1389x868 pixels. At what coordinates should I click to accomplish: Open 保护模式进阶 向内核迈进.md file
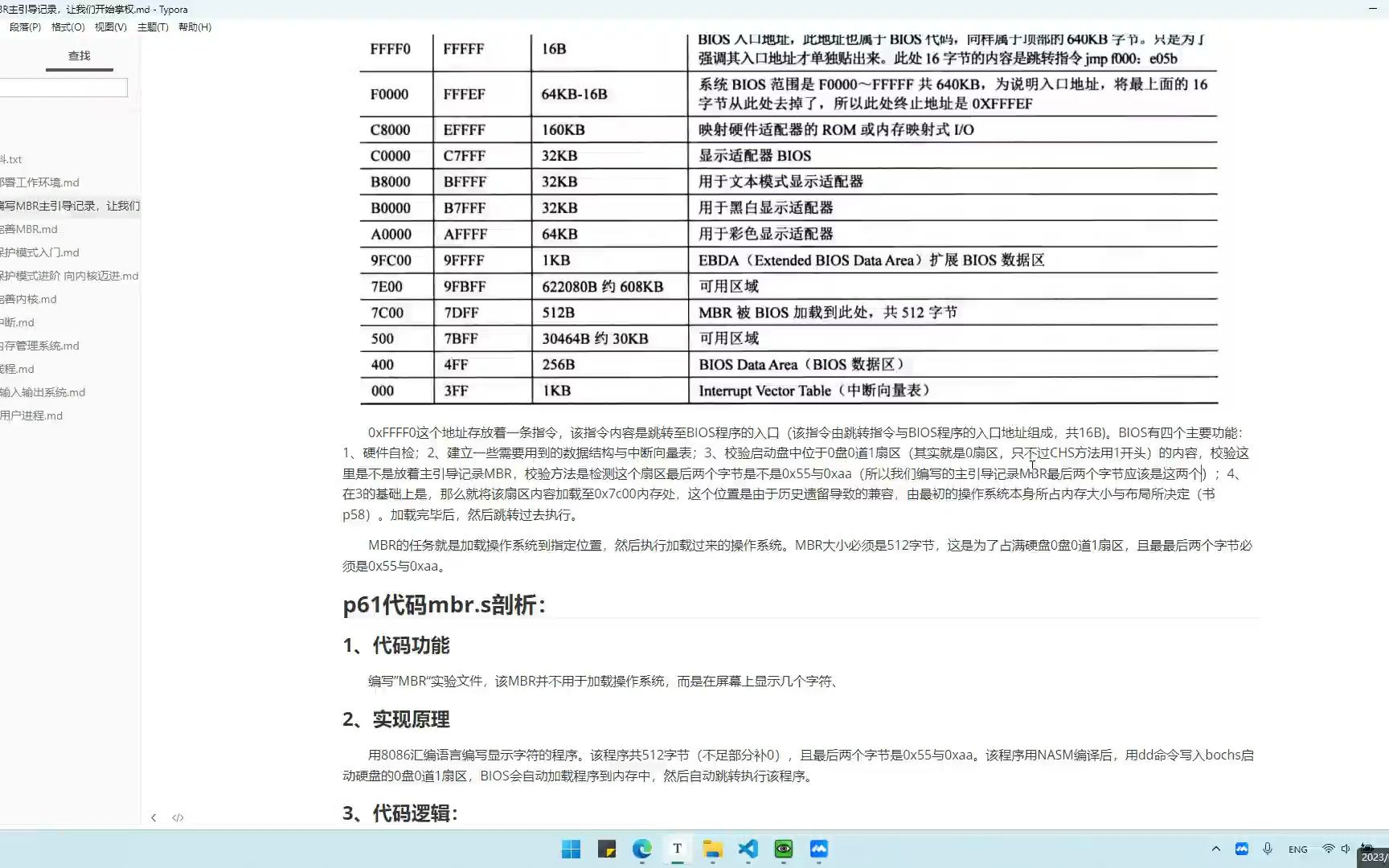point(70,276)
